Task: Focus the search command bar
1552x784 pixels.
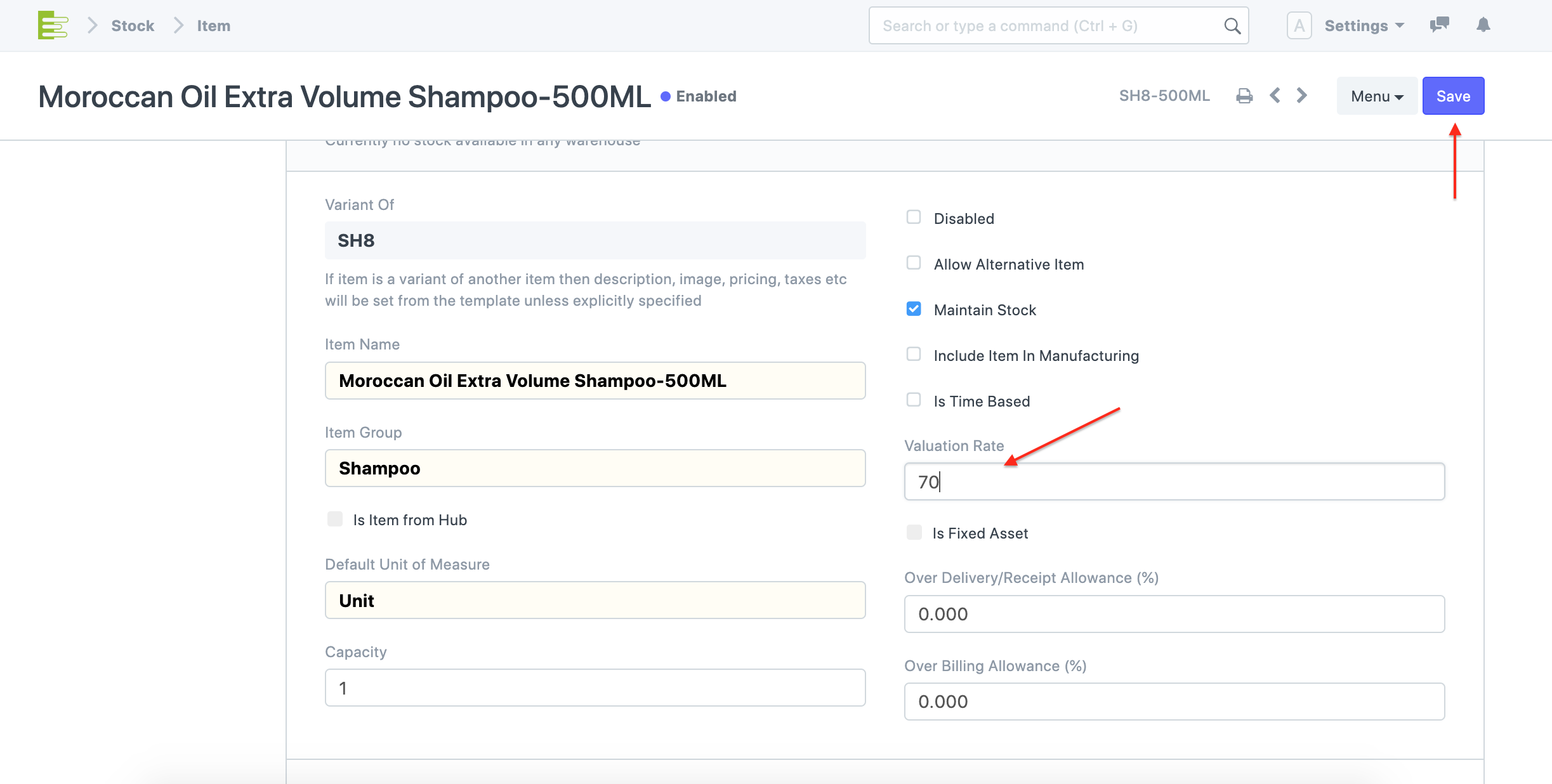Action: click(x=1058, y=26)
